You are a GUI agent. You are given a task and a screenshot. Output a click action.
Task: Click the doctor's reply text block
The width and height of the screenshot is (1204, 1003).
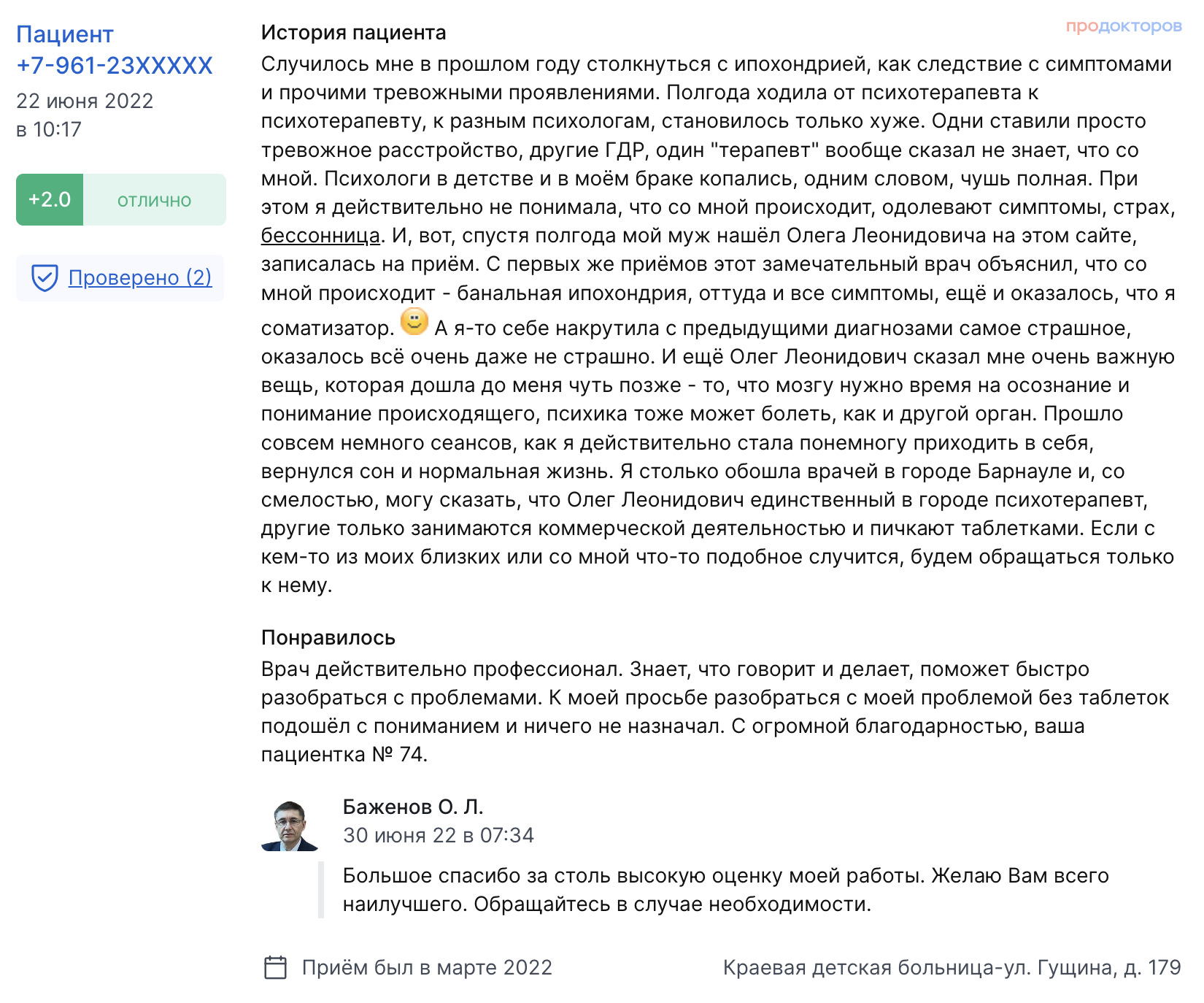725,890
